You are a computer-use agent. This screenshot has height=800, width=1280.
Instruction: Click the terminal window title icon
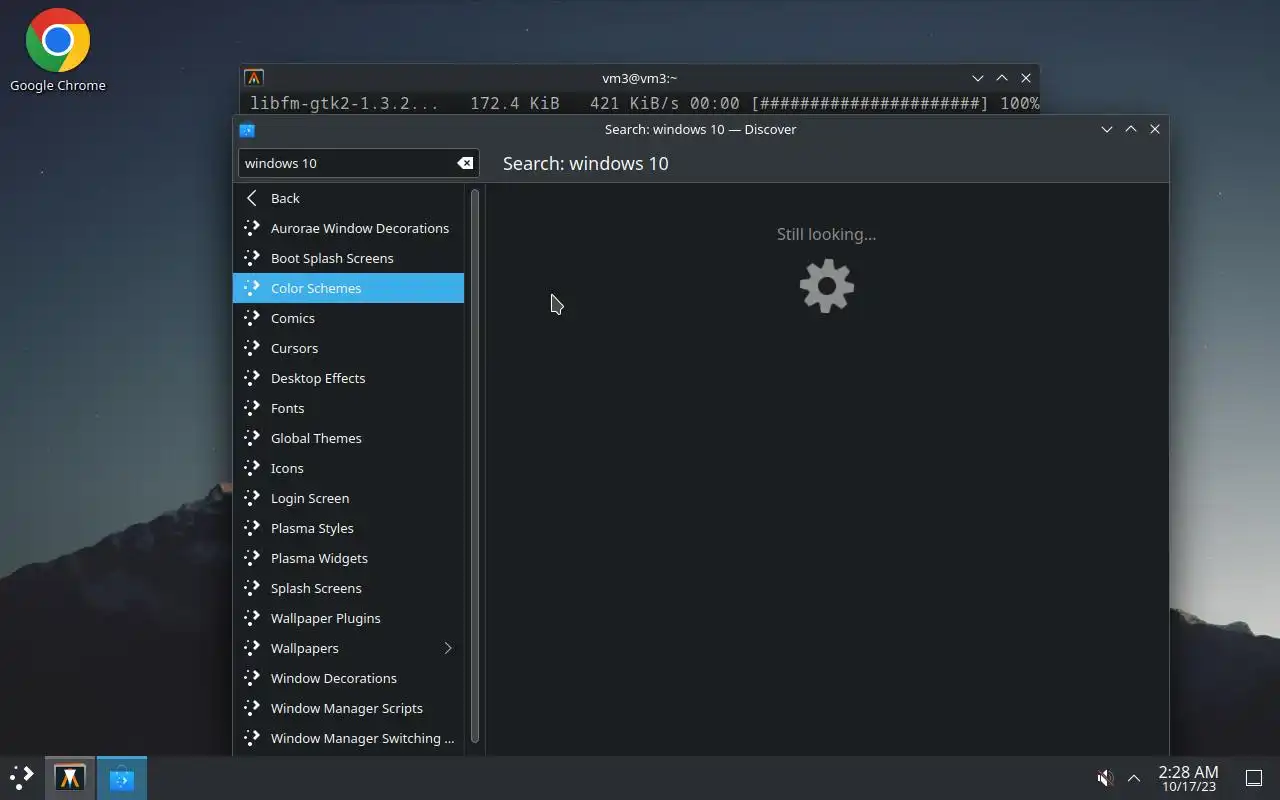(254, 78)
